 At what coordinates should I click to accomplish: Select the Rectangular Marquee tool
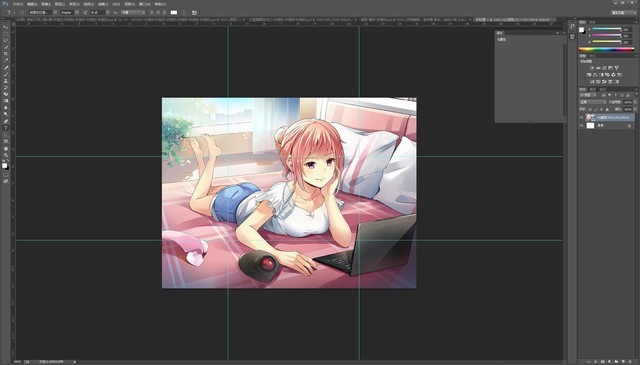pyautogui.click(x=6, y=34)
